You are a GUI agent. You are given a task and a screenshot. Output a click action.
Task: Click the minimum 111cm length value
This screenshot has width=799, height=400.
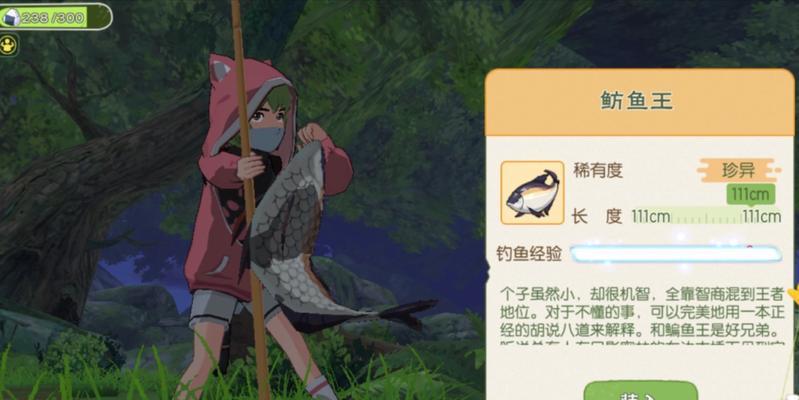[x=651, y=217]
